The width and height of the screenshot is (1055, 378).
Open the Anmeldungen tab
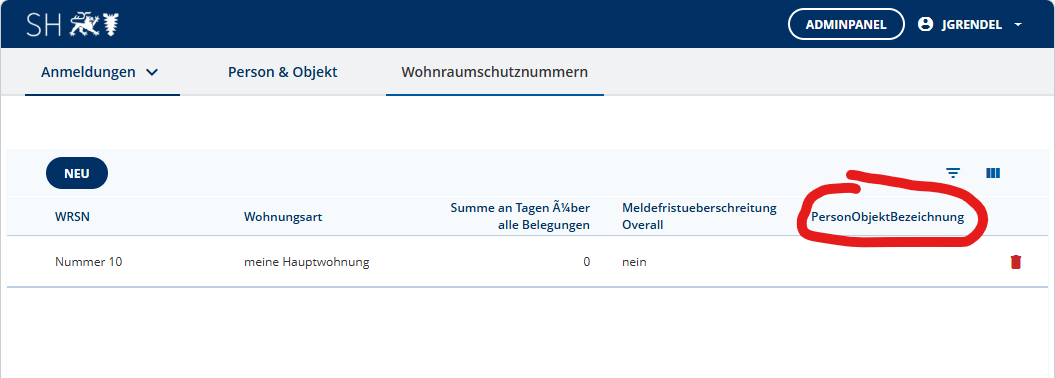[x=102, y=72]
